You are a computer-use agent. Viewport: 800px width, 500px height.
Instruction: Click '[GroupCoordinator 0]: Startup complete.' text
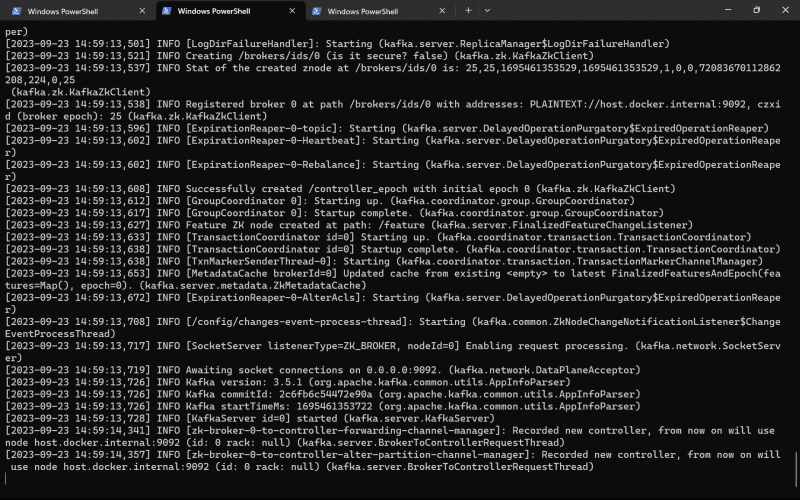tap(299, 213)
